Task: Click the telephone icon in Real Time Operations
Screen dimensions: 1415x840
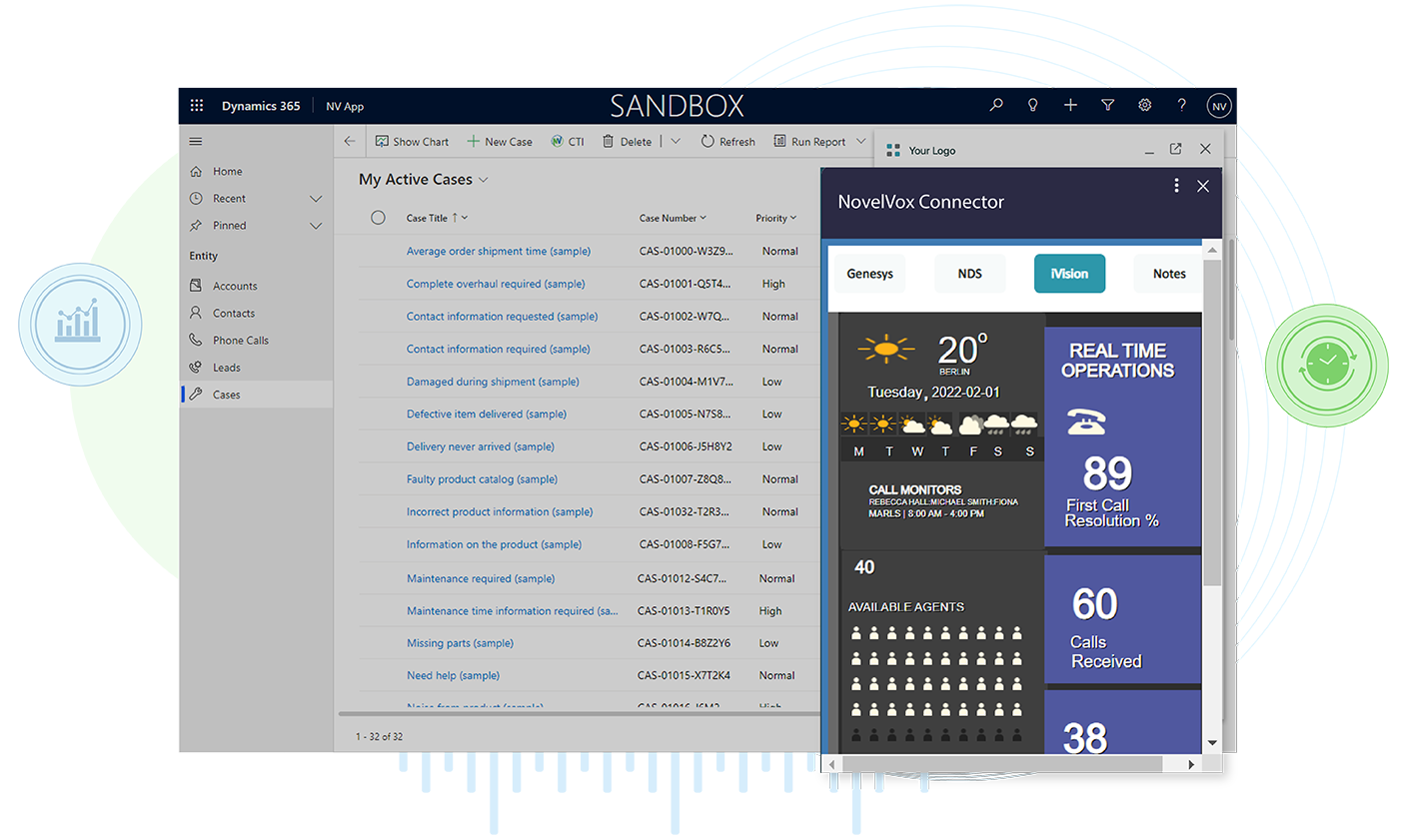Action: pyautogui.click(x=1086, y=422)
